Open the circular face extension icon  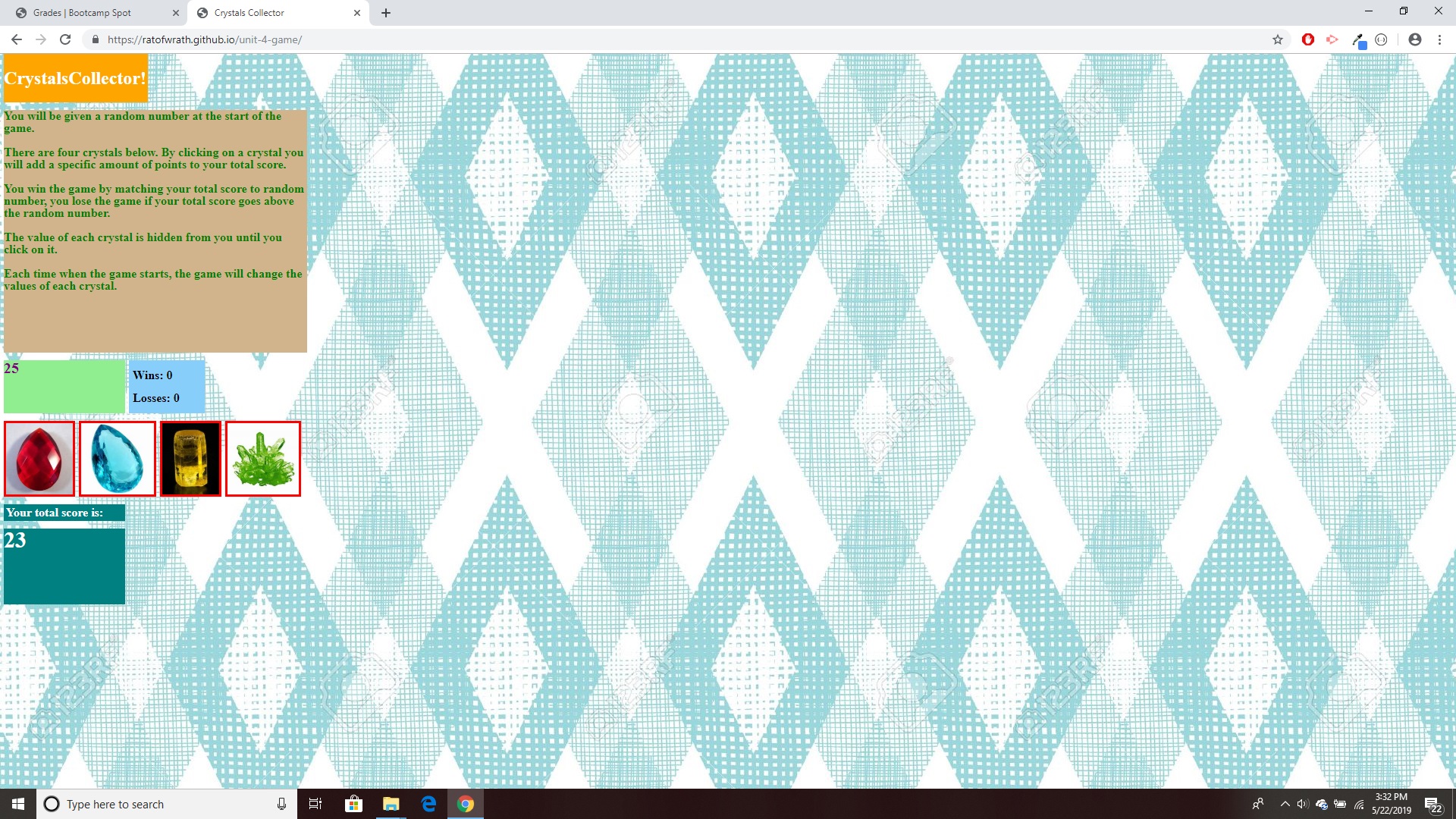coord(1381,39)
